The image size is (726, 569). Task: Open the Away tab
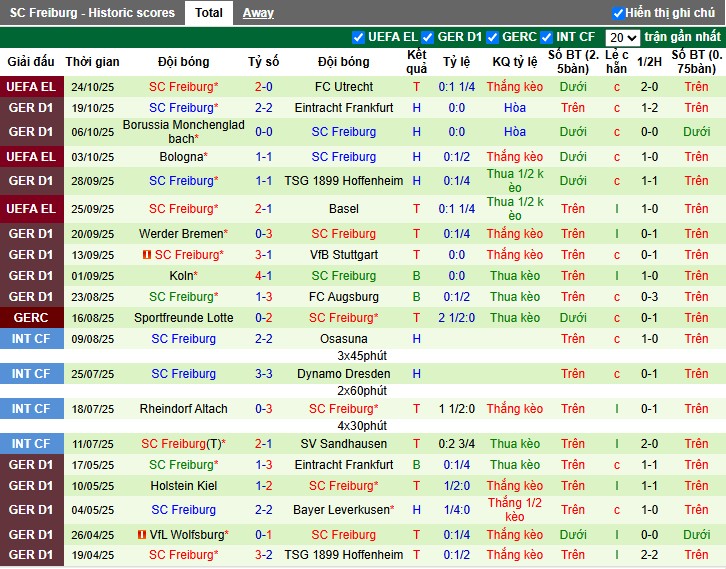point(258,13)
